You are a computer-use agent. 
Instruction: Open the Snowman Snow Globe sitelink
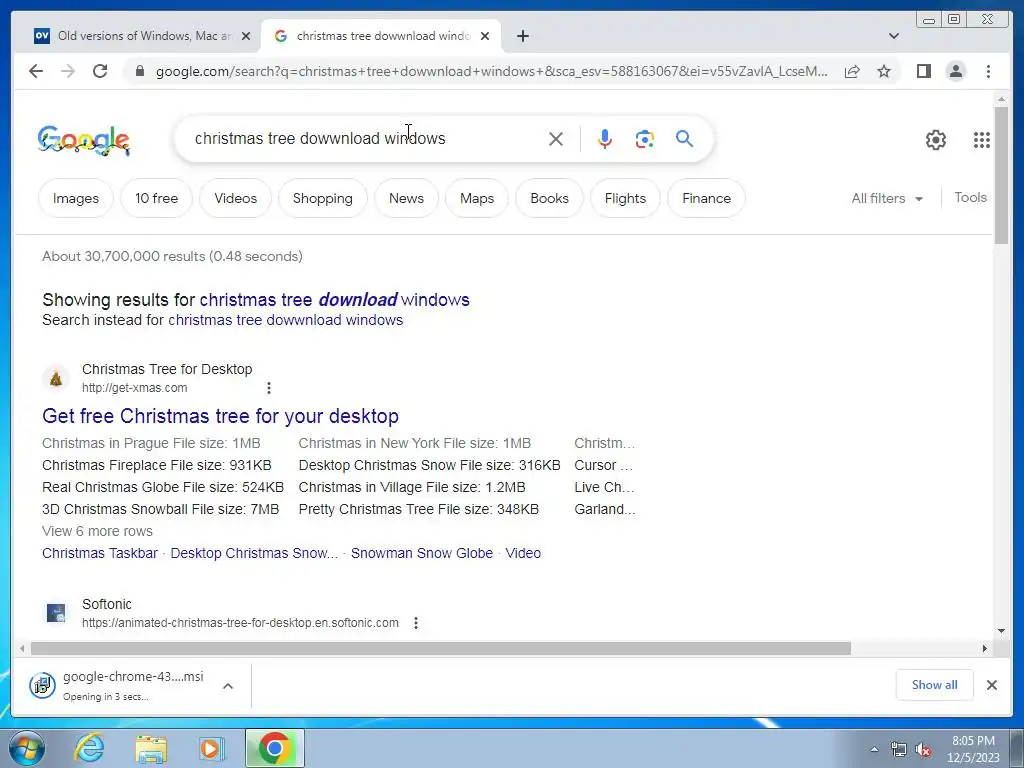(x=422, y=553)
